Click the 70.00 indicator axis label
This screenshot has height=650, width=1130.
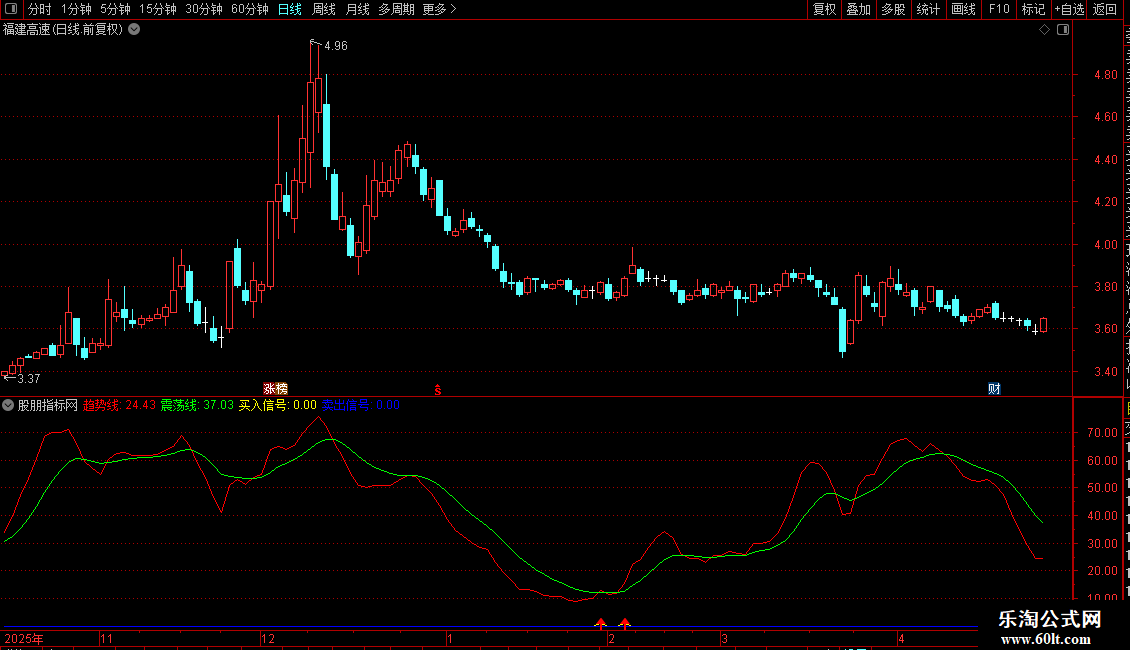coord(1103,432)
